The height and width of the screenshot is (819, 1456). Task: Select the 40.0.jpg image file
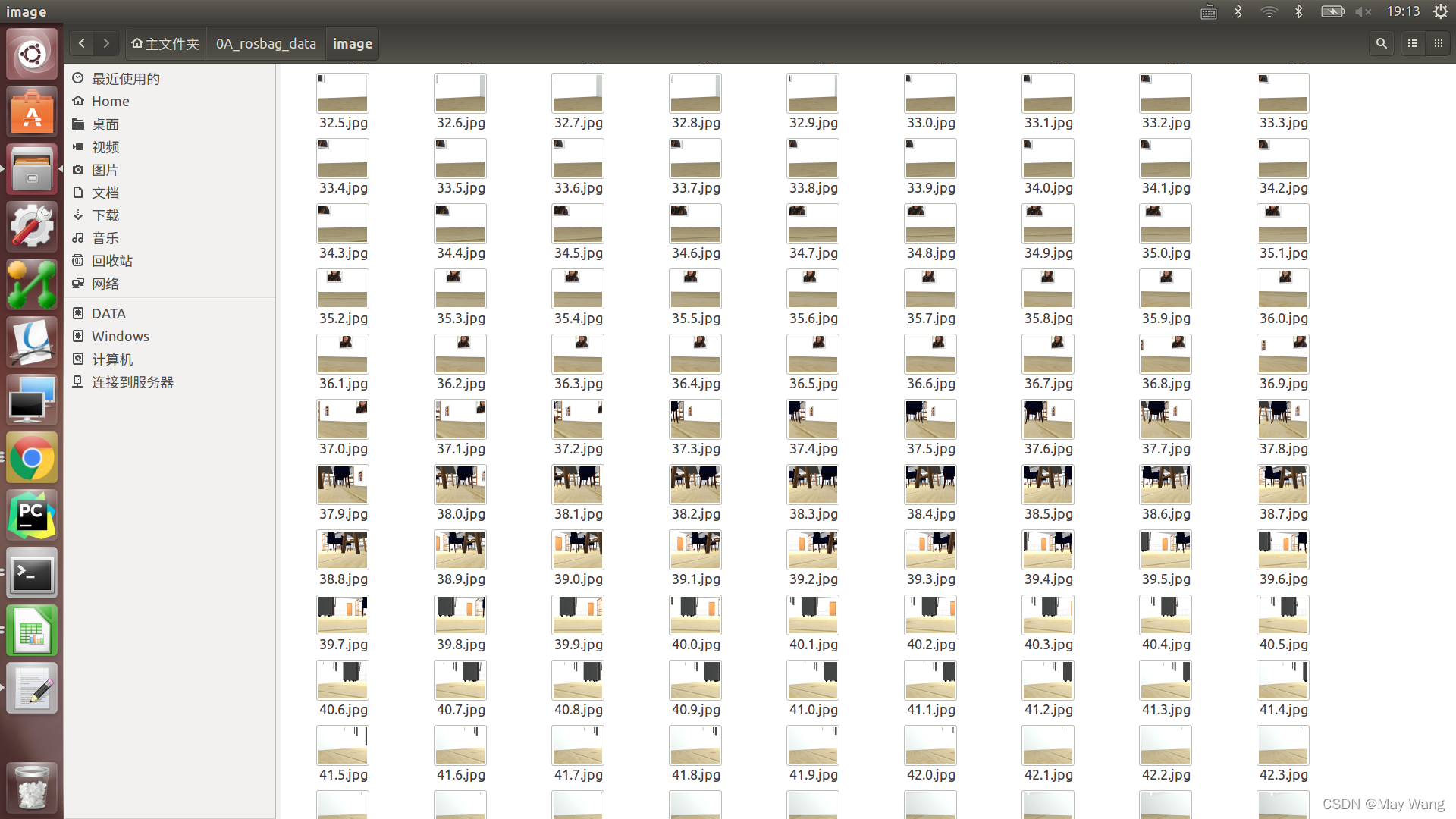point(695,615)
